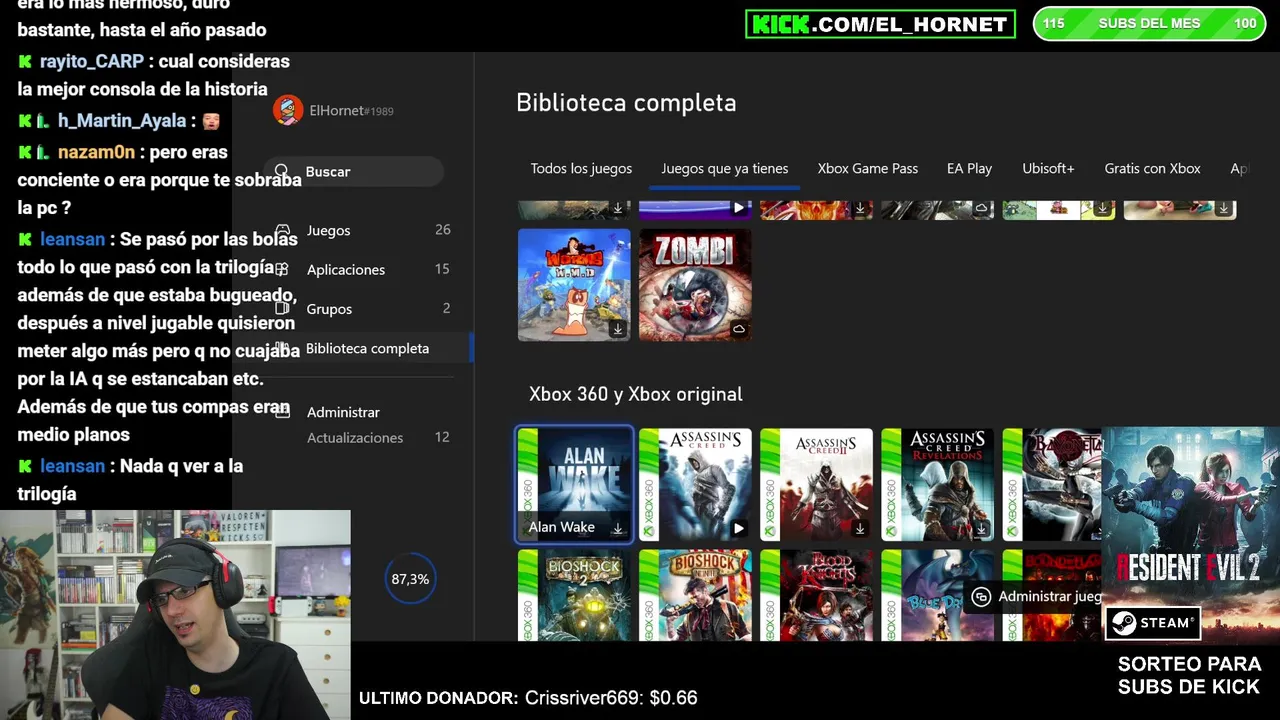This screenshot has height=720, width=1280.
Task: Open ElHornet profile avatar
Action: [288, 110]
